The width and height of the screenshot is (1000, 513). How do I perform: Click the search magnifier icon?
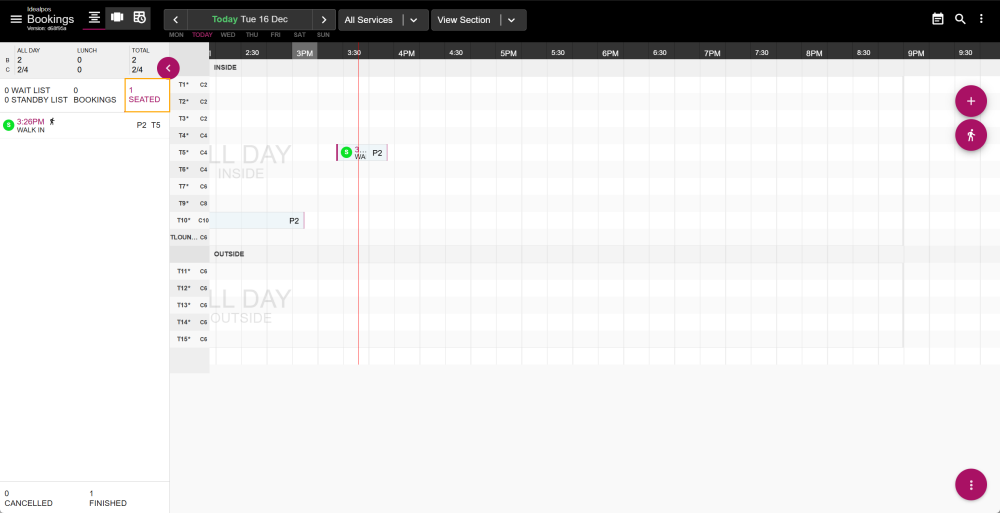click(960, 19)
